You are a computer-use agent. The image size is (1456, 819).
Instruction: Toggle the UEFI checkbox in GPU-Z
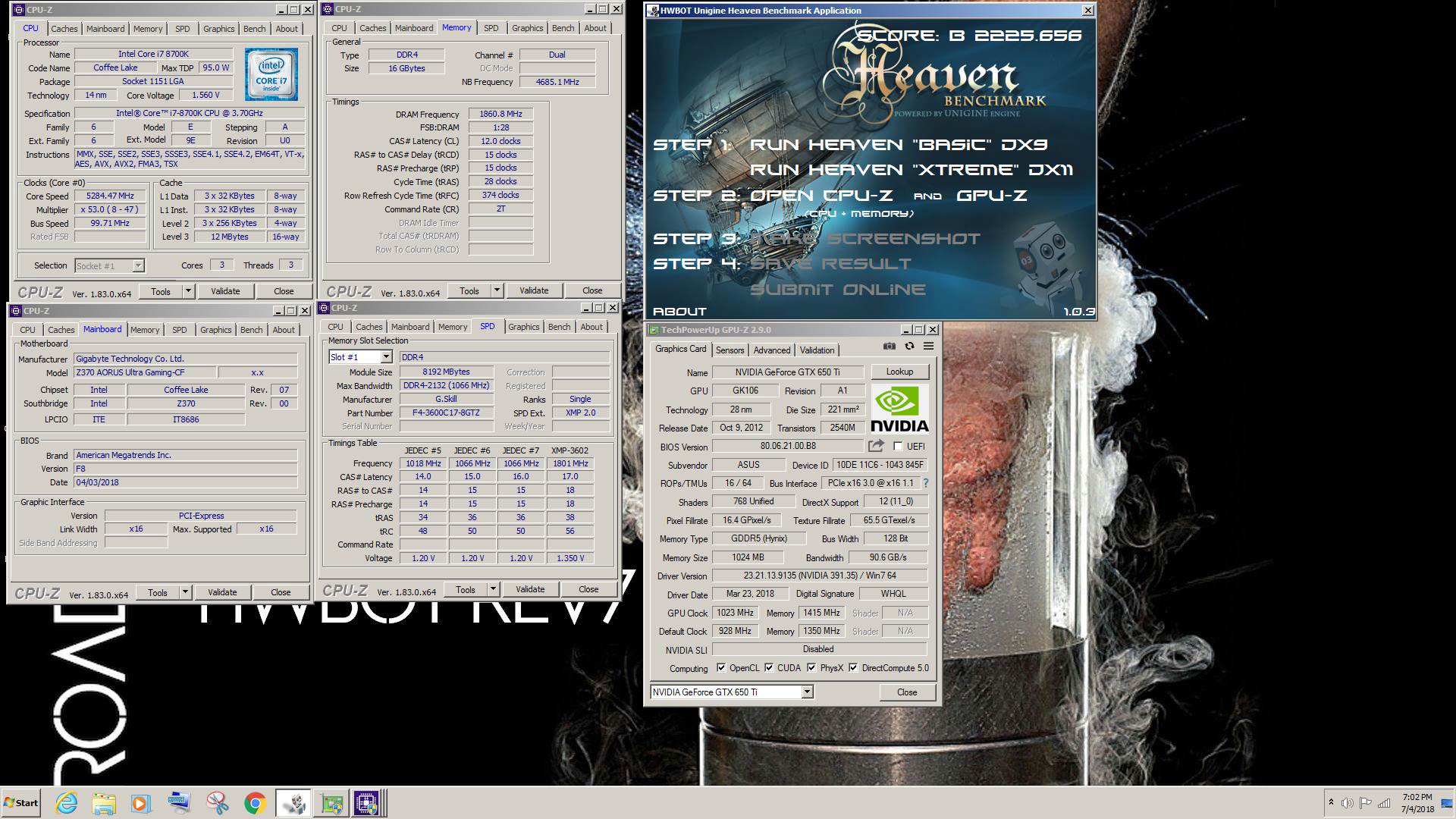pyautogui.click(x=898, y=447)
